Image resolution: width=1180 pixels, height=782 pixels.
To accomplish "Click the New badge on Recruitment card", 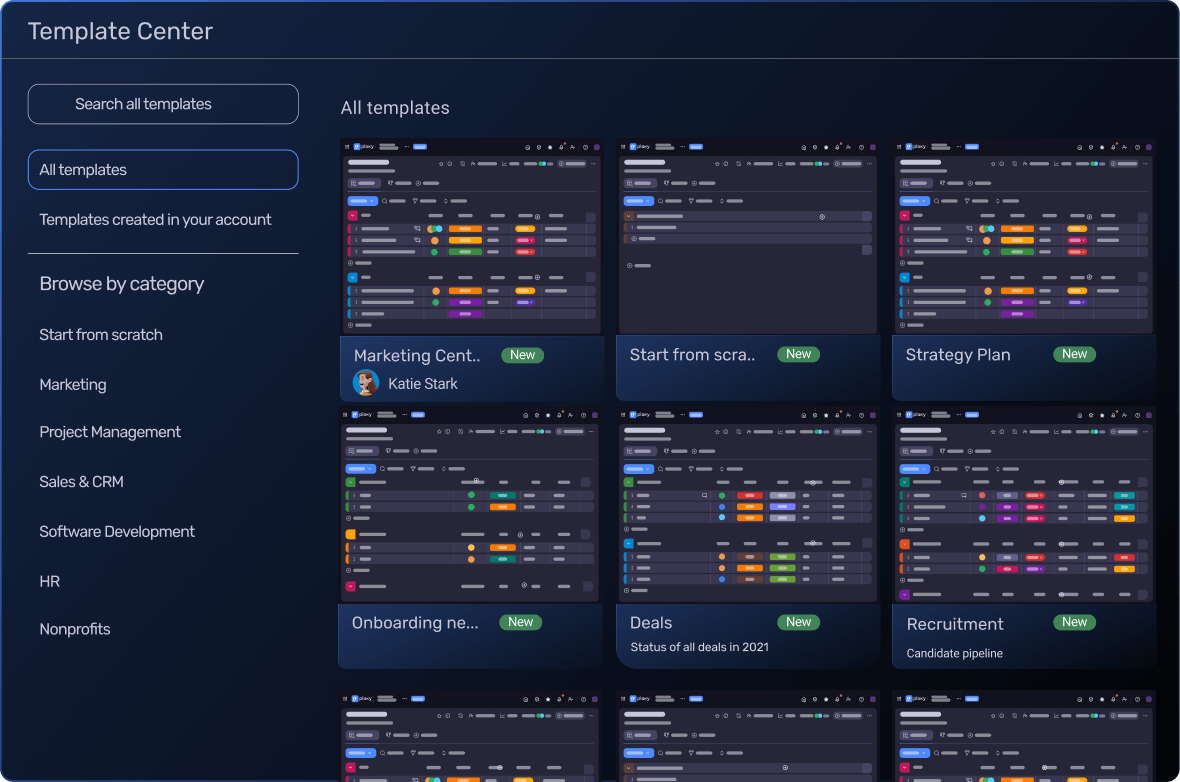I will (x=1074, y=622).
